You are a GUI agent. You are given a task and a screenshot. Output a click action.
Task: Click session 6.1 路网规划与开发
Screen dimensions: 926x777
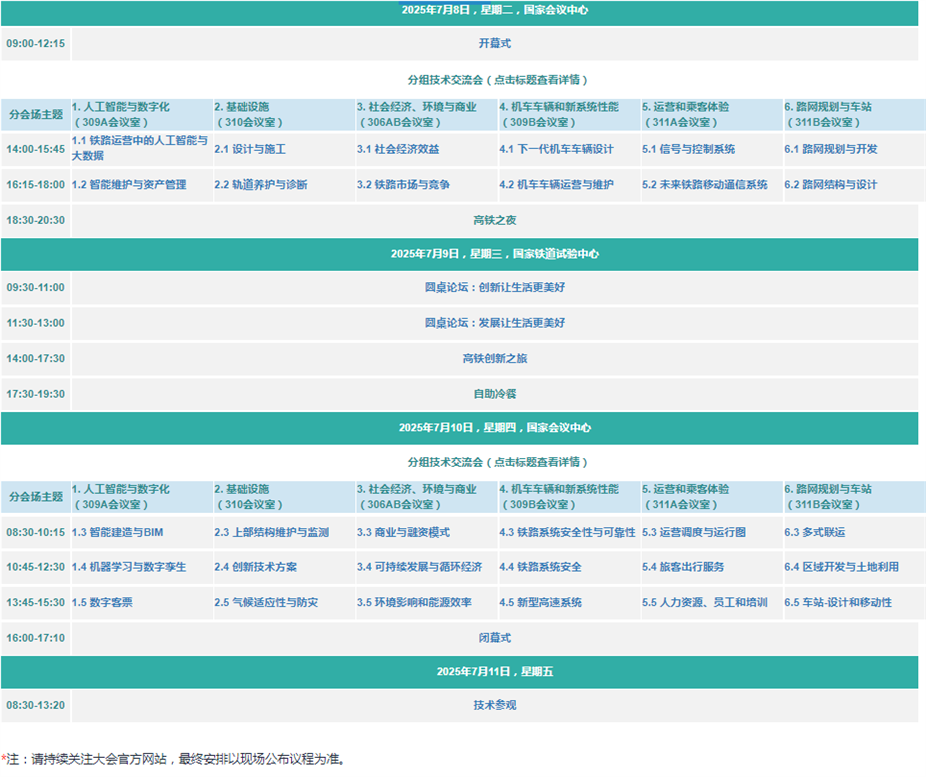coord(831,149)
